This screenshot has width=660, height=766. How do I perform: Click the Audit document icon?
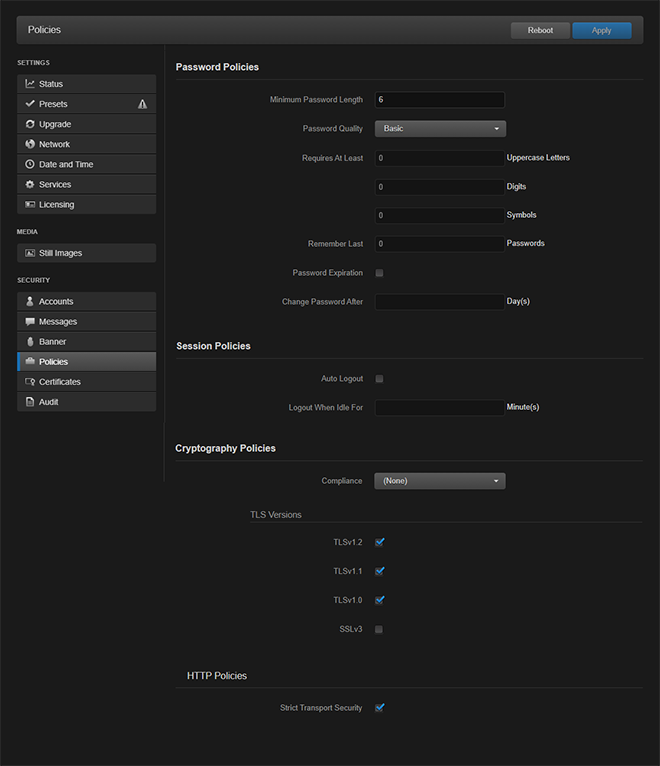[x=30, y=402]
